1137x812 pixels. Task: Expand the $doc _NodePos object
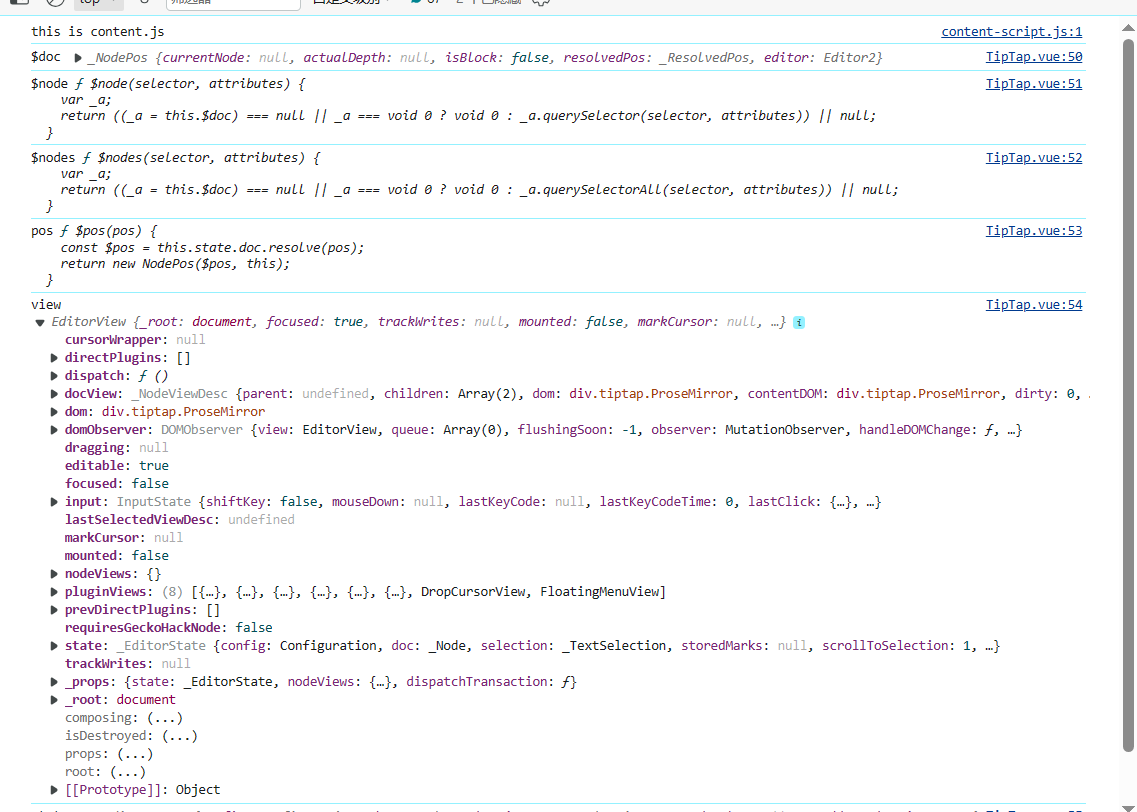click(x=78, y=58)
